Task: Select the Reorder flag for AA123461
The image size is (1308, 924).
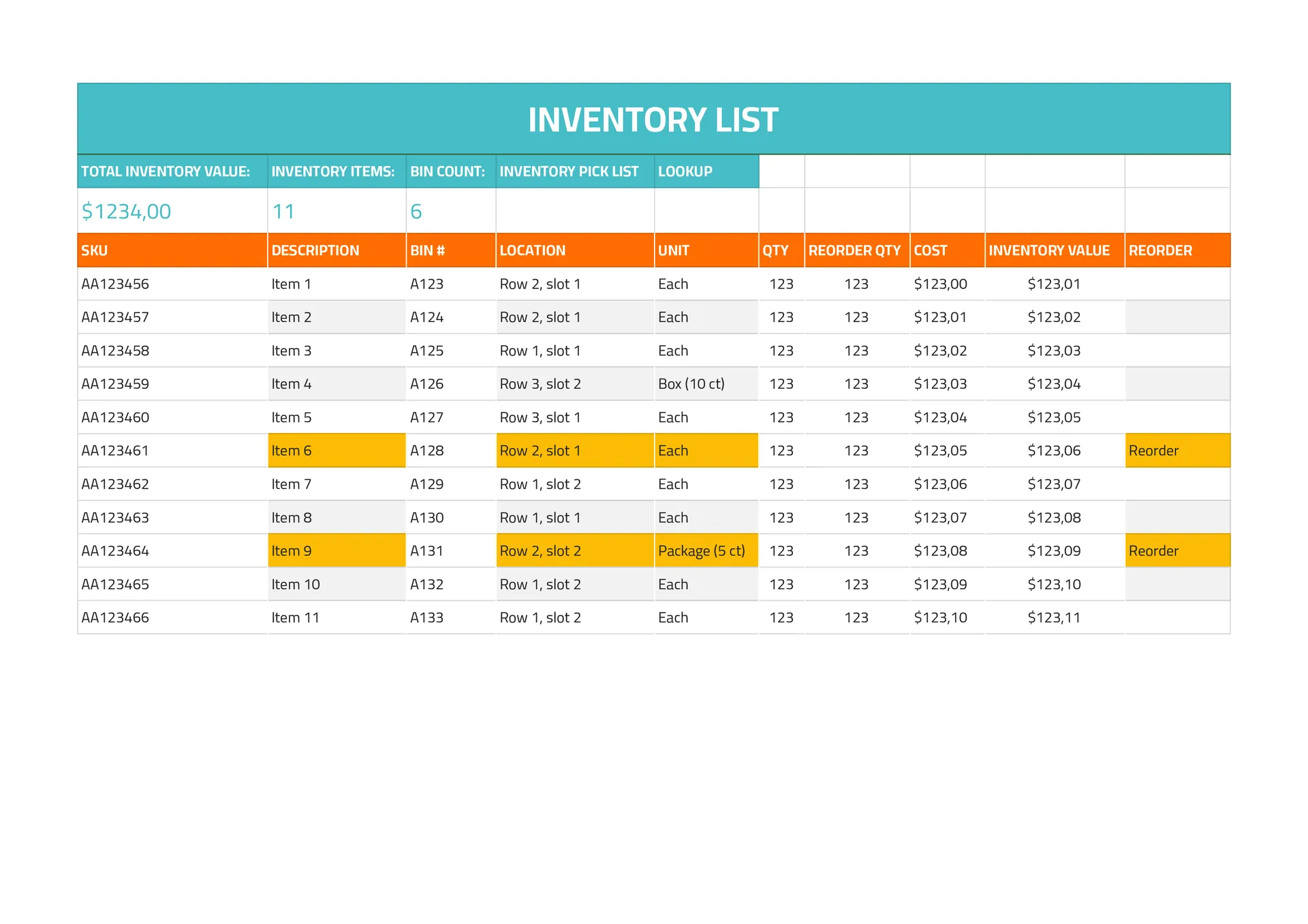Action: (x=1153, y=451)
